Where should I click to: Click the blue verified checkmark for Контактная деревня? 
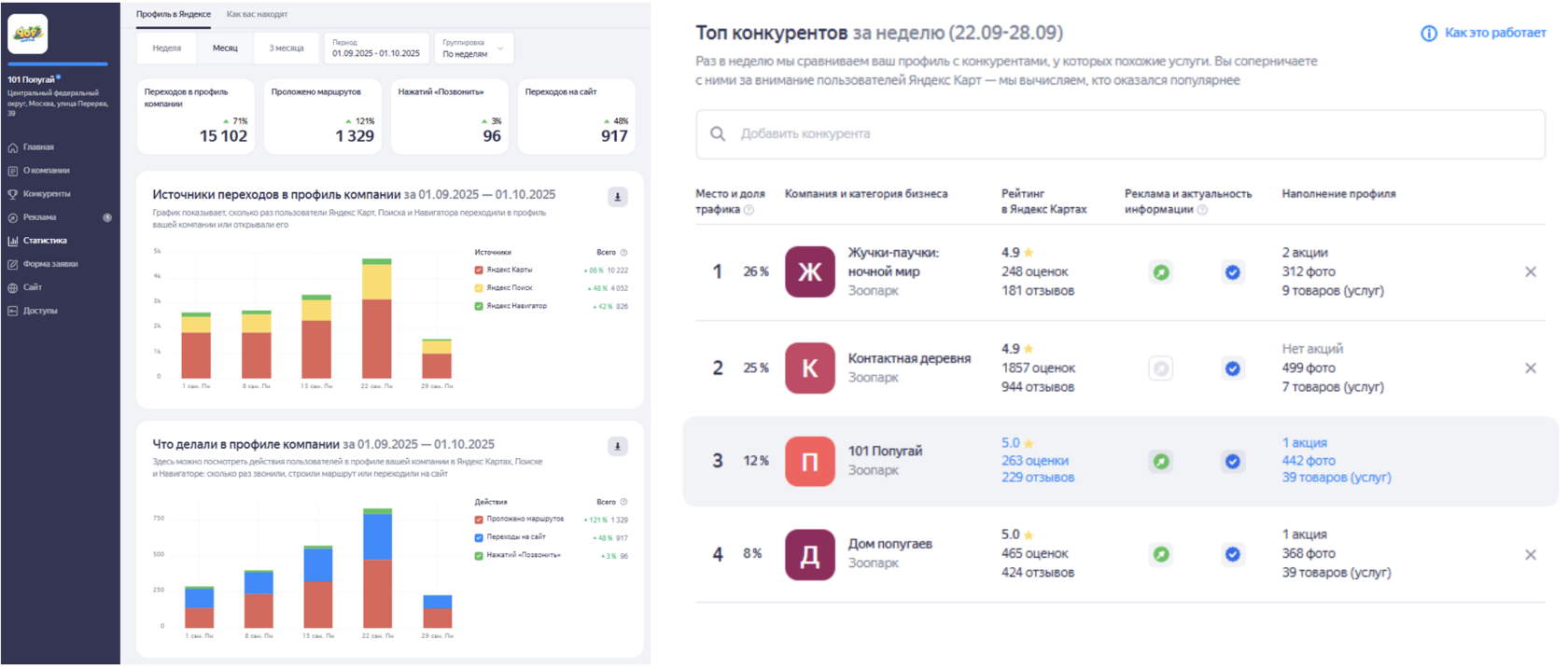[x=1233, y=368]
